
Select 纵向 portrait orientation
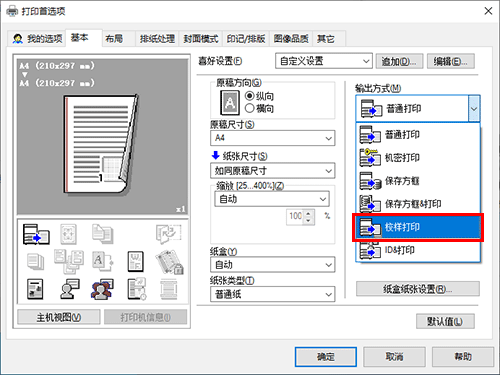pos(259,96)
